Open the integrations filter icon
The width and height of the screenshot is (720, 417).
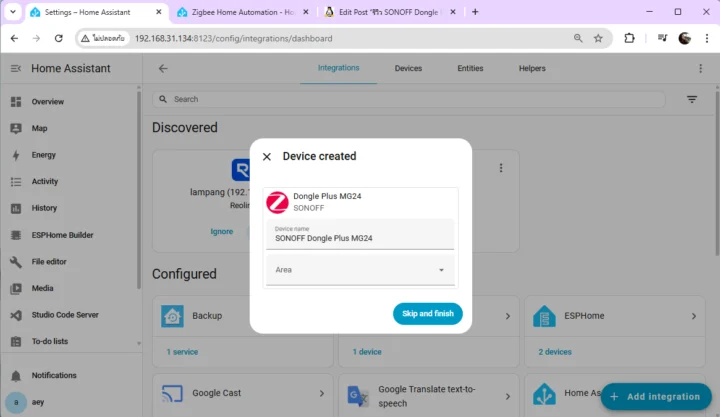coord(692,99)
